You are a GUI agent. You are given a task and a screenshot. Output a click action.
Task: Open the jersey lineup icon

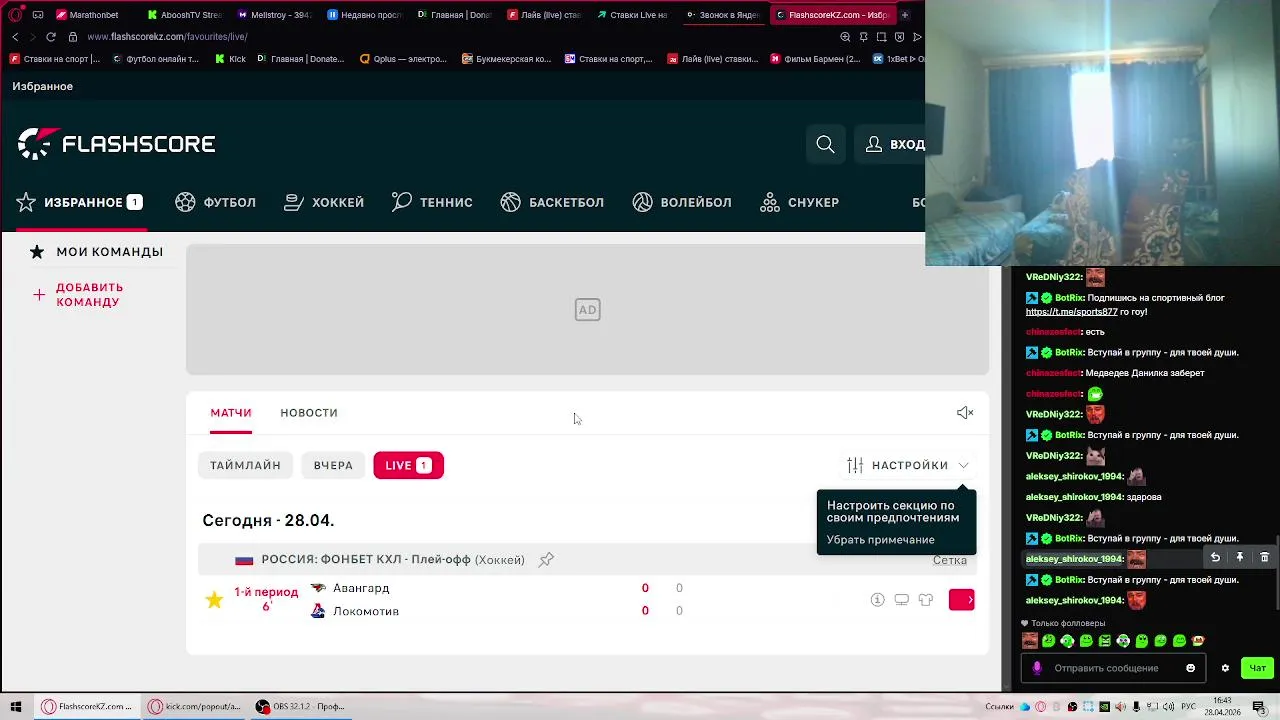coord(926,600)
